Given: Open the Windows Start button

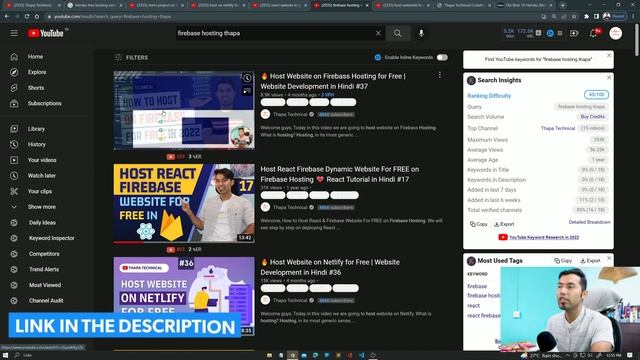Looking at the screenshot, I should click(6, 355).
